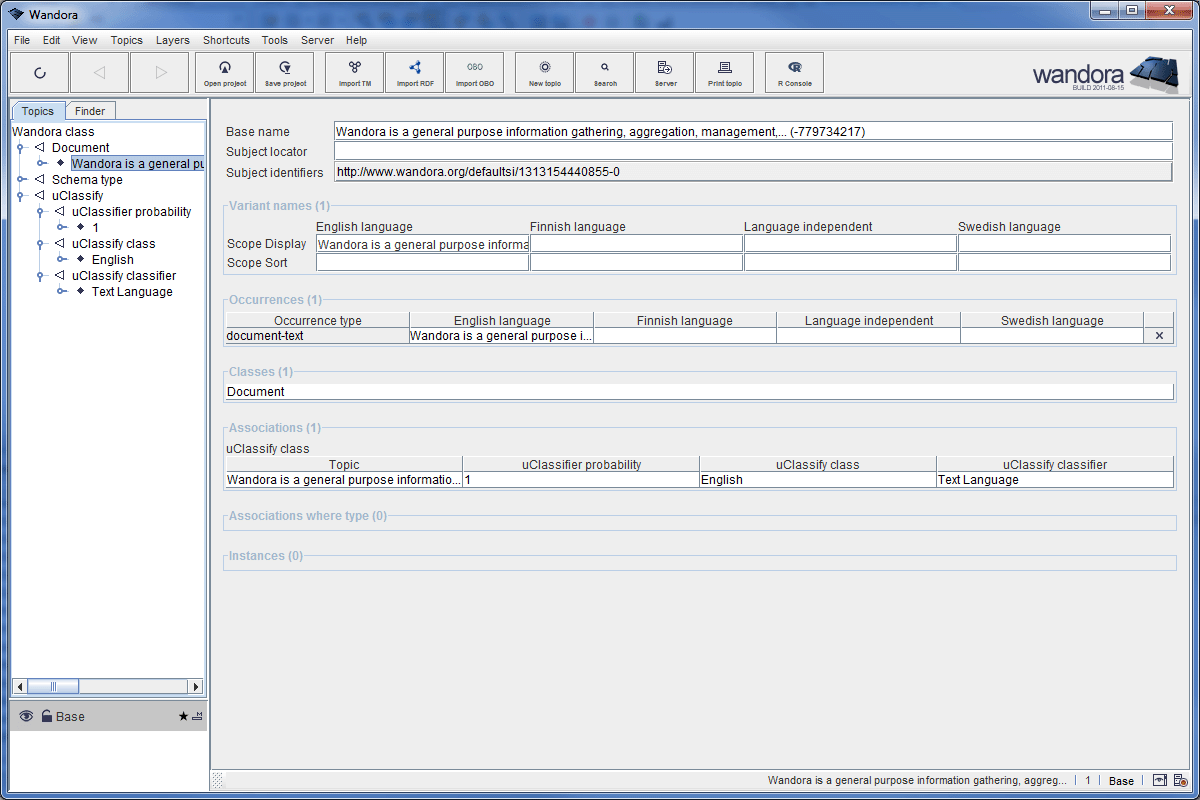Delete document-text occurrence with the x button
This screenshot has width=1200, height=800.
(x=1159, y=336)
